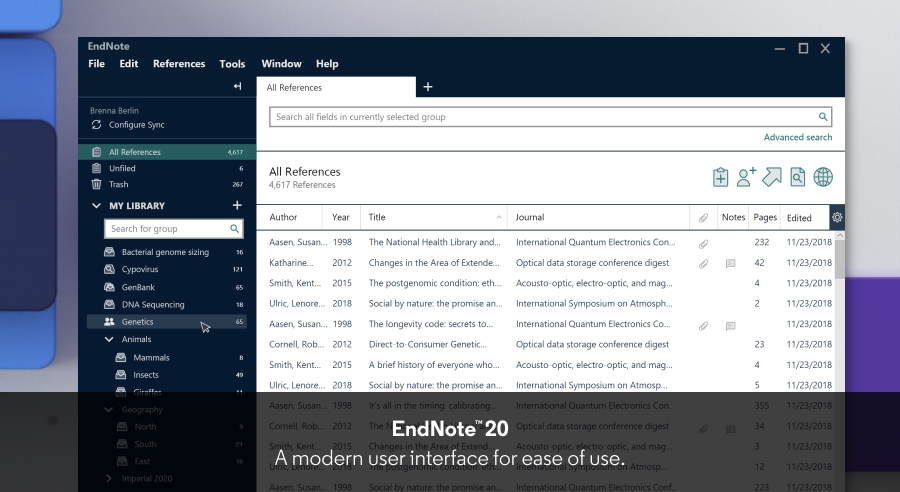Click the Search all fields input box
The height and width of the screenshot is (492, 900).
[x=550, y=117]
